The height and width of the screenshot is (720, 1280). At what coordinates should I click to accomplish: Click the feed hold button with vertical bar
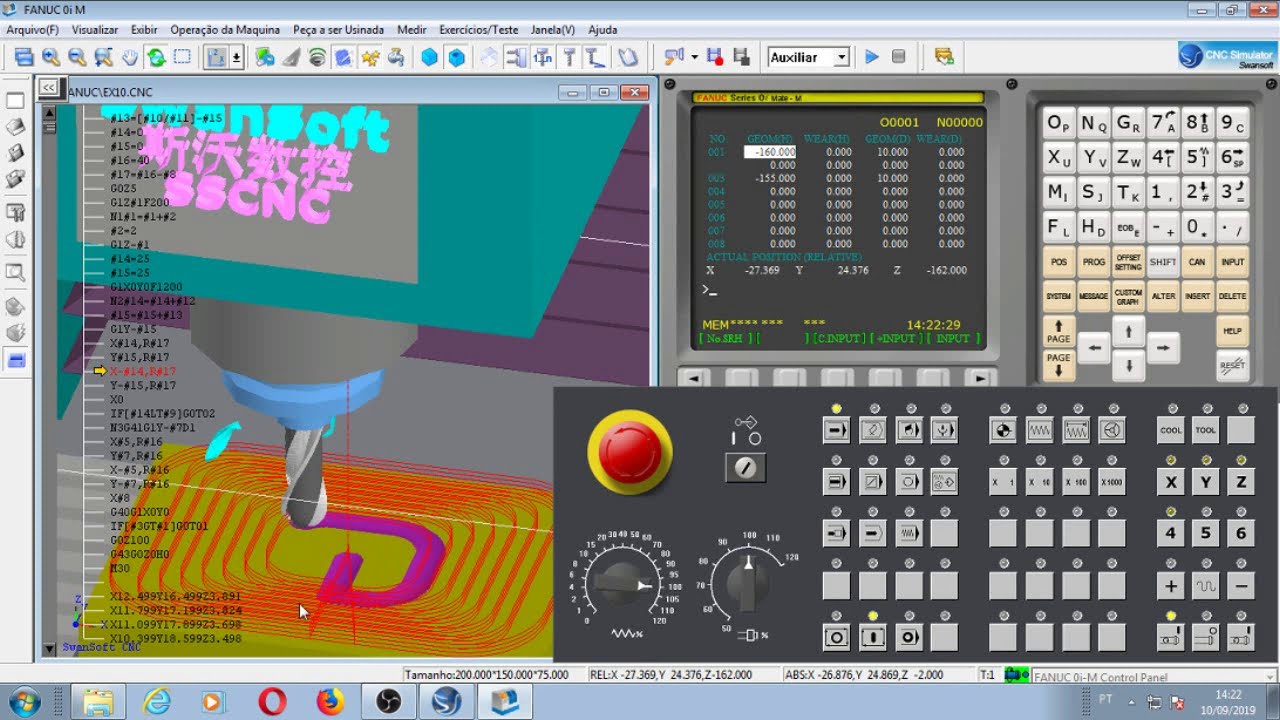click(x=872, y=637)
